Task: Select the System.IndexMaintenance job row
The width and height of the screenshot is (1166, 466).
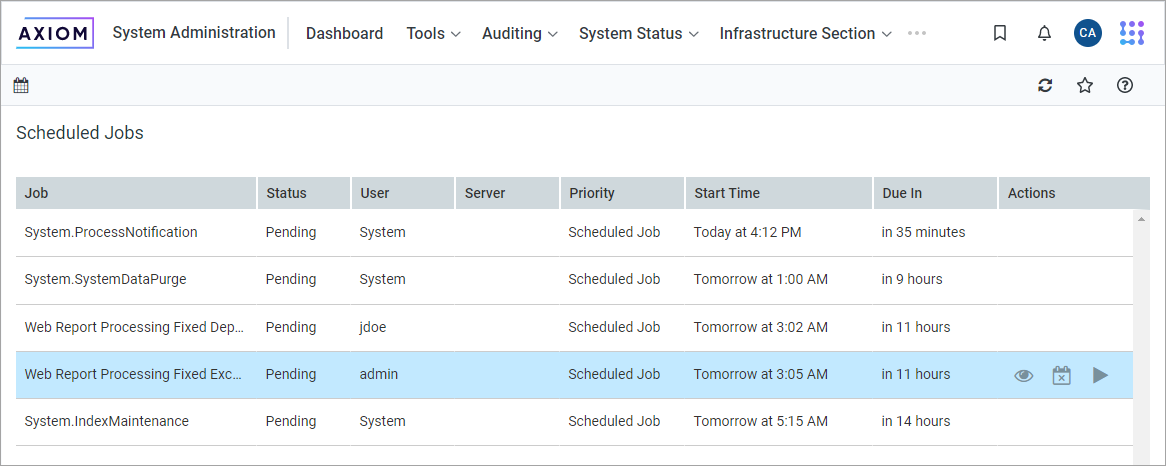Action: point(107,421)
